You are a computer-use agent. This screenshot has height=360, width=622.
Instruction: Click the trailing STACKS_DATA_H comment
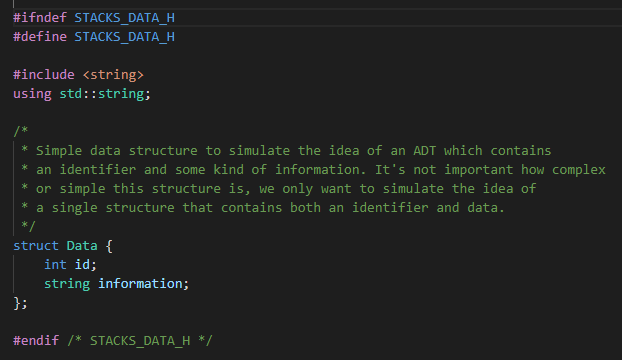pos(140,341)
